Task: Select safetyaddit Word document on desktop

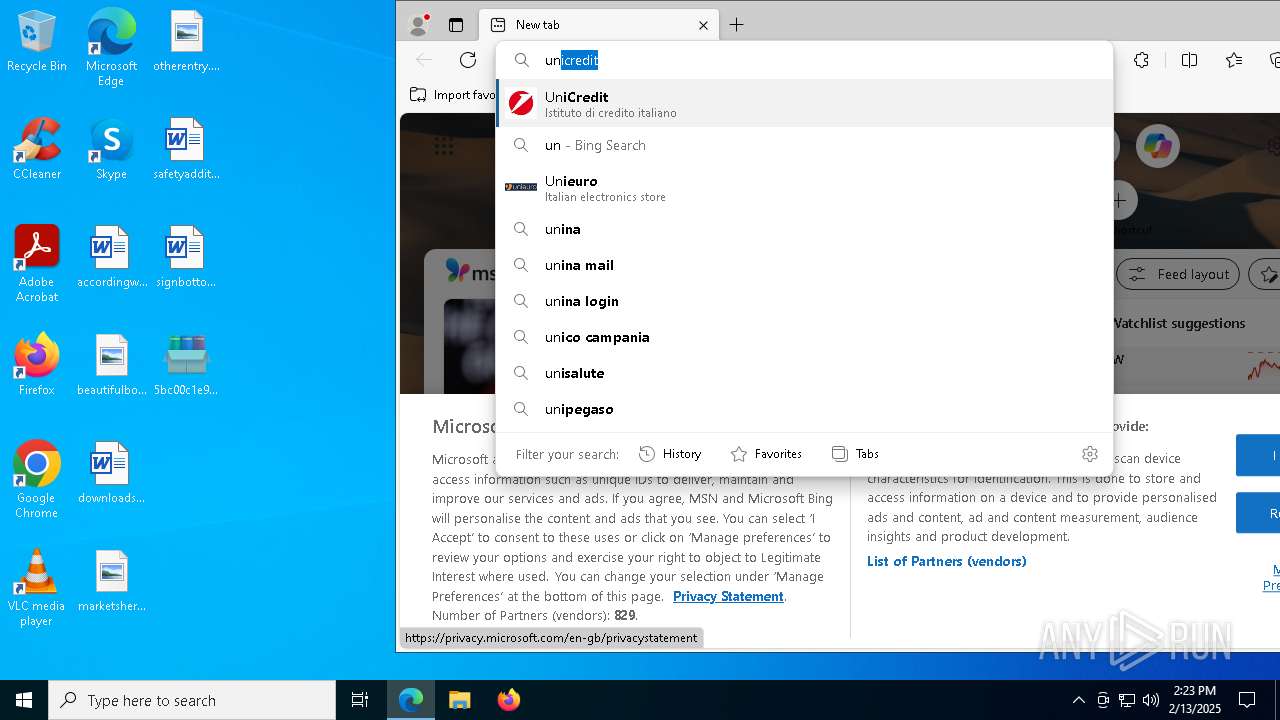Action: coord(186,150)
